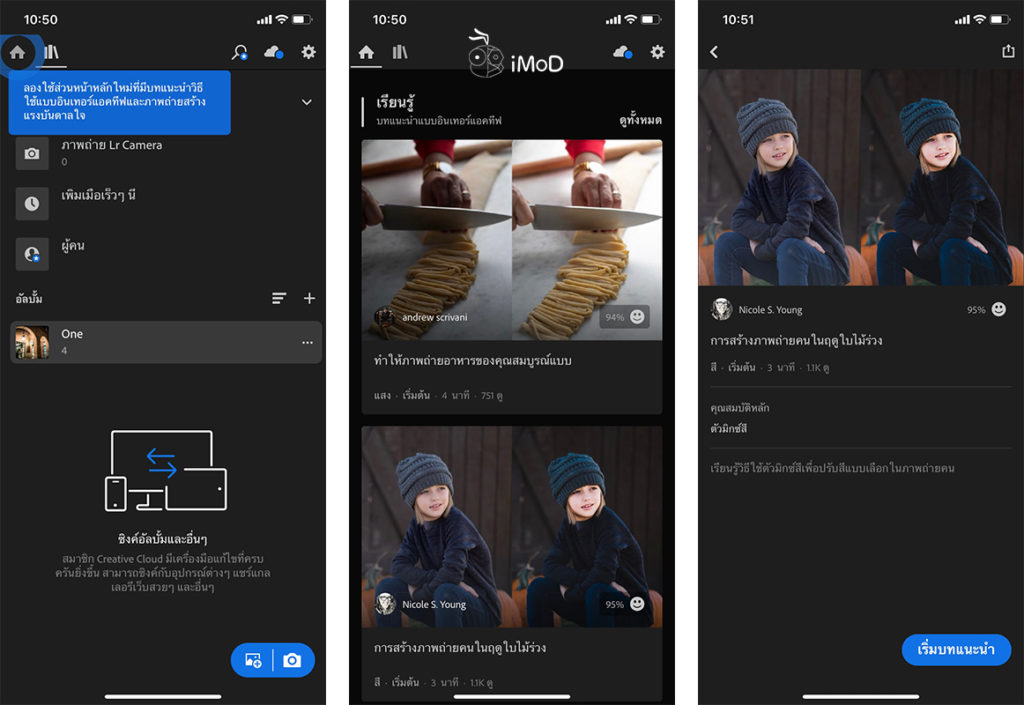
Task: Collapse the section using the down chevron
Action: (x=308, y=101)
